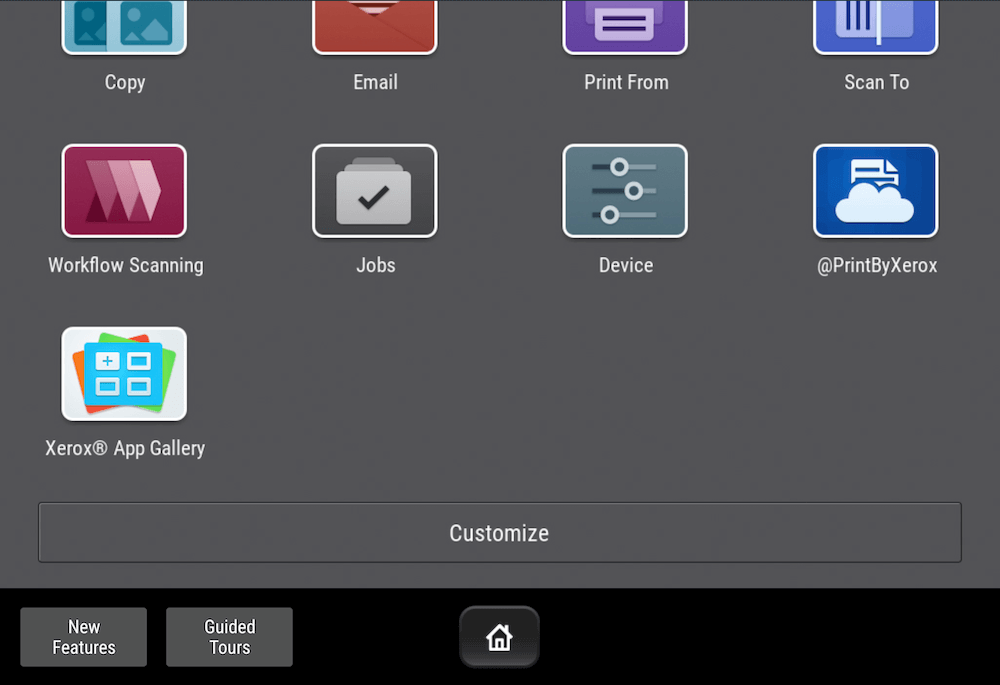This screenshot has height=685, width=1000.
Task: Customize the app layout
Action: [x=499, y=532]
